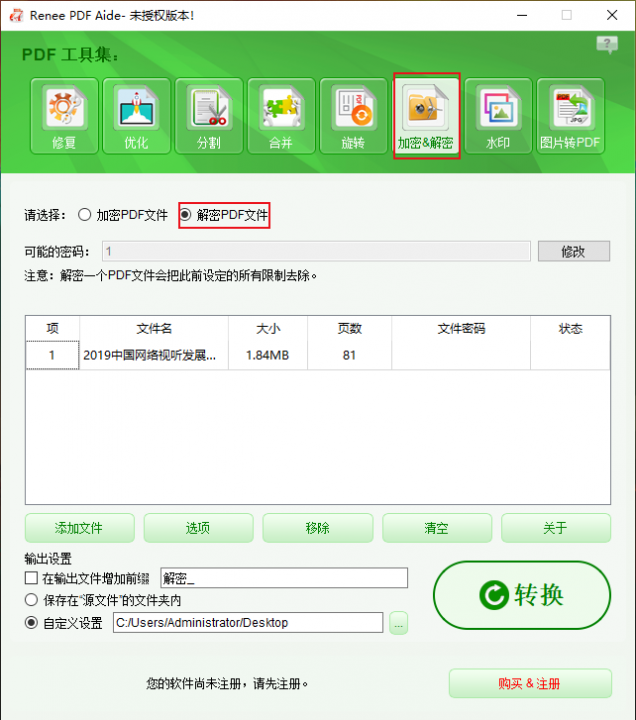Click row index cell 1
Viewport: 636px width, 720px height.
coord(52,355)
